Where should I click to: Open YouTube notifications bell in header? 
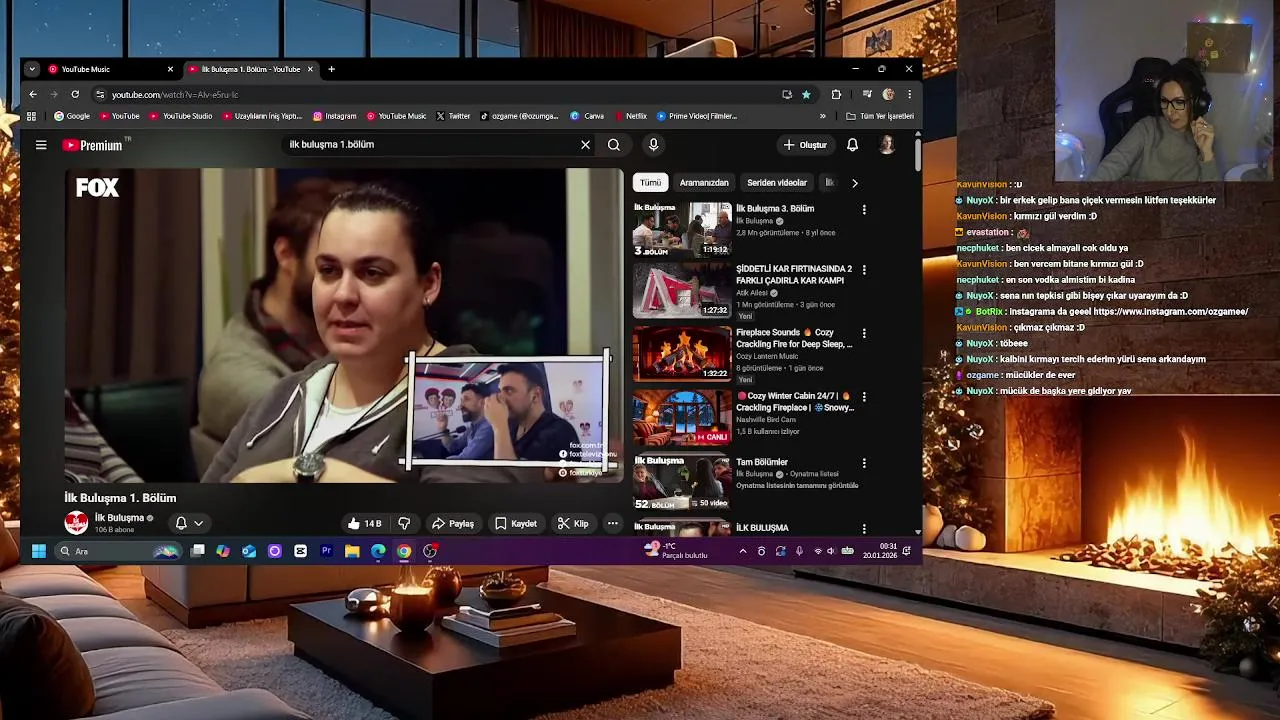(x=852, y=145)
